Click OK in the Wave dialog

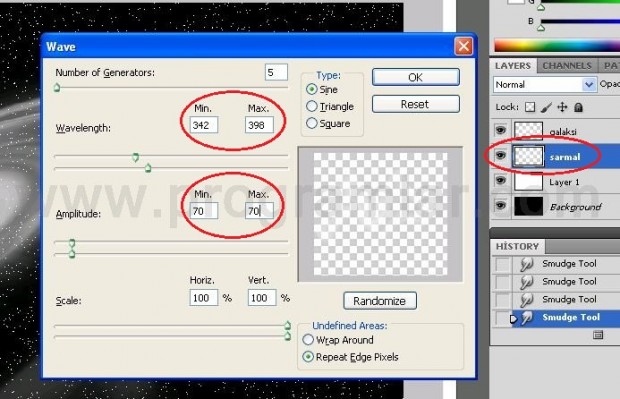tap(416, 77)
